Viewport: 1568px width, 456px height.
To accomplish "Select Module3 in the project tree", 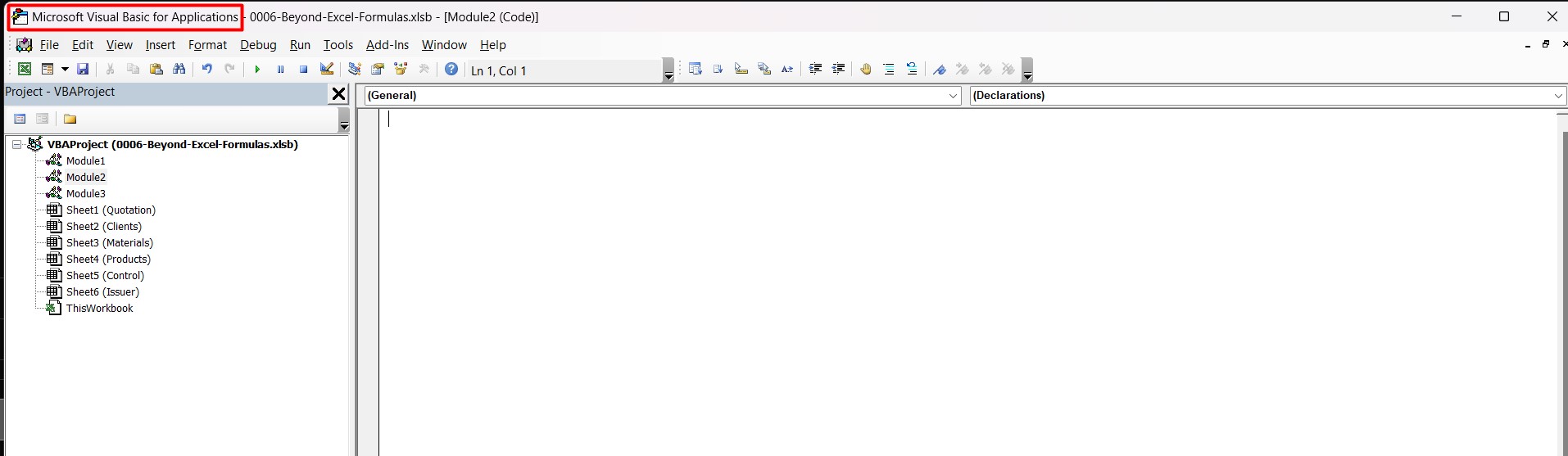I will coord(85,194).
